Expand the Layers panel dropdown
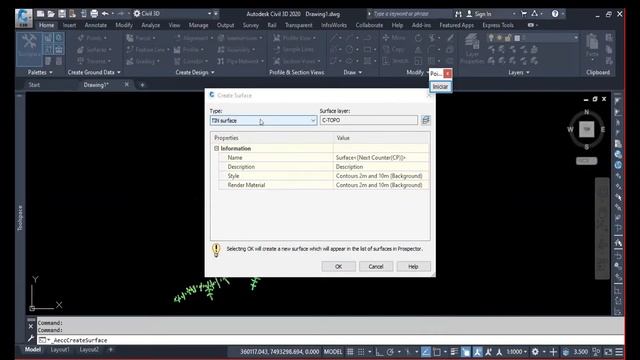This screenshot has height=360, width=640. click(519, 72)
